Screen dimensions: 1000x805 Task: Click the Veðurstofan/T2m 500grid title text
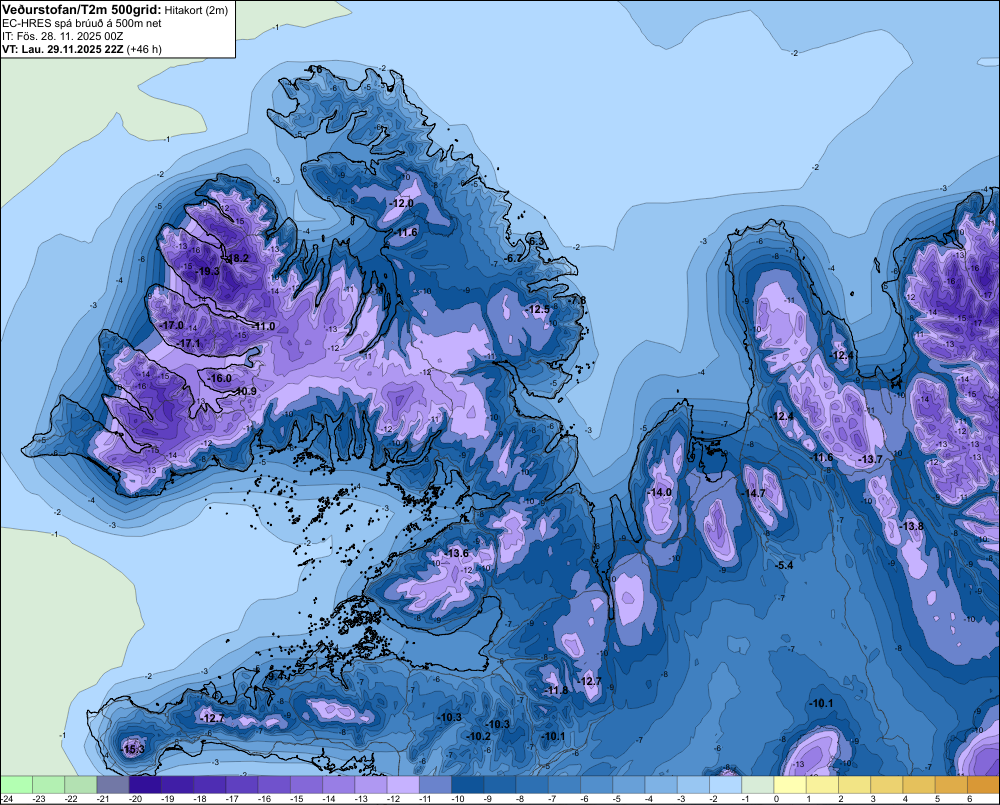pos(82,9)
